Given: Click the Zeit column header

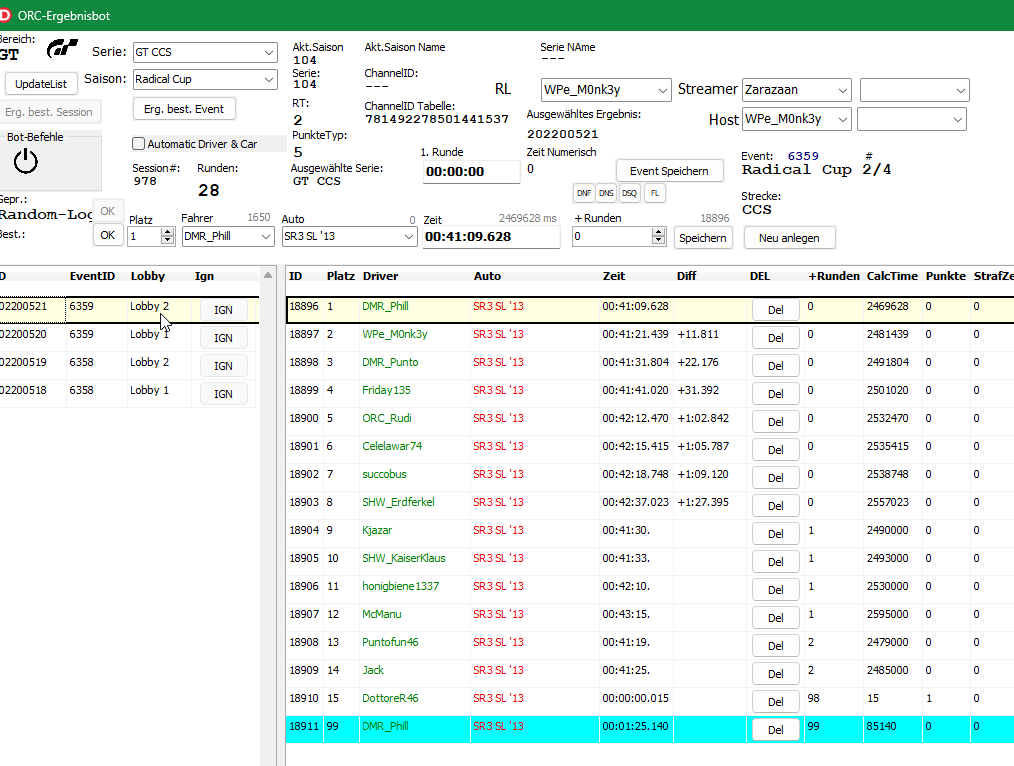Looking at the screenshot, I should [x=613, y=276].
